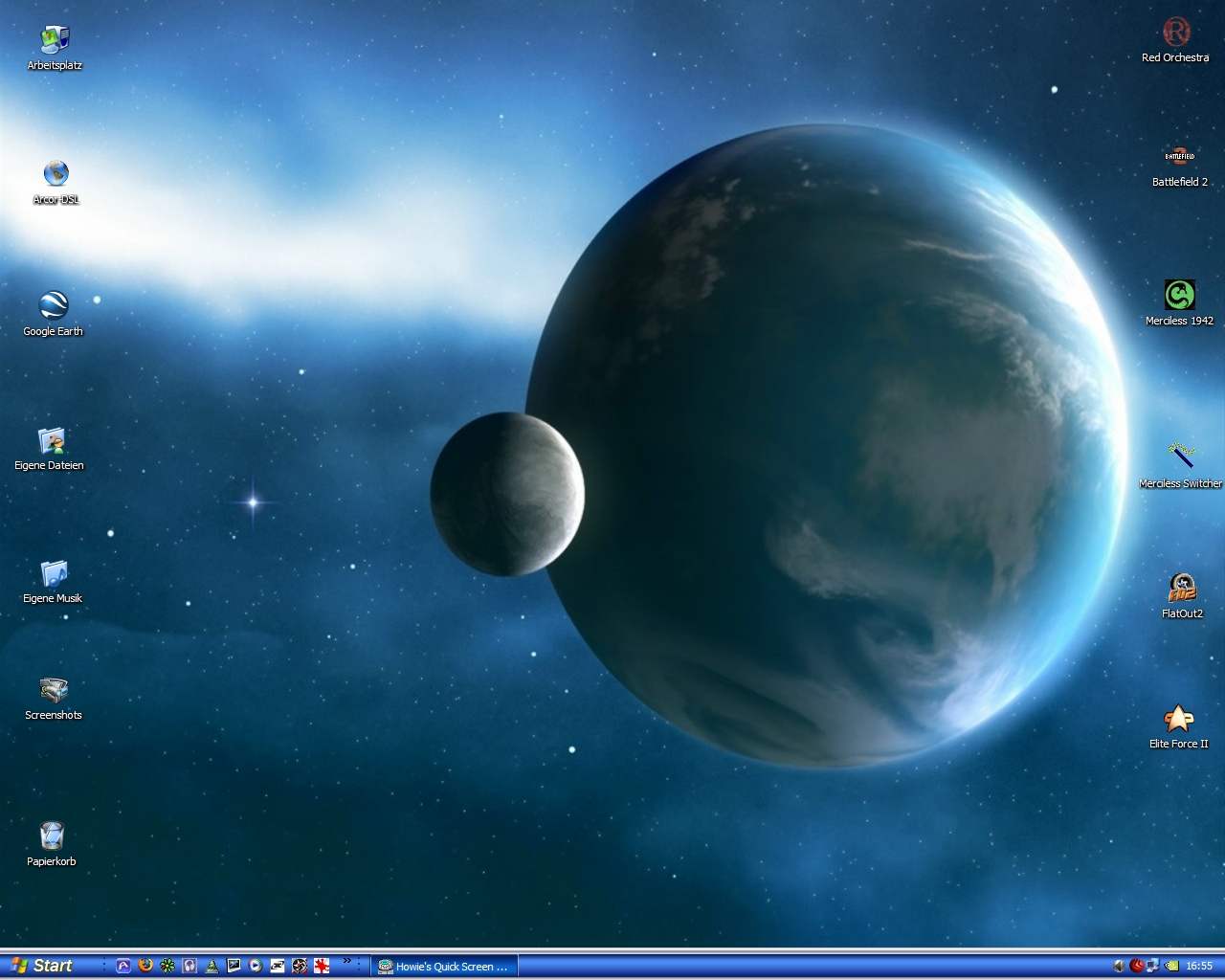Switch to Howie's Quick Screen taskbar button

(x=445, y=967)
